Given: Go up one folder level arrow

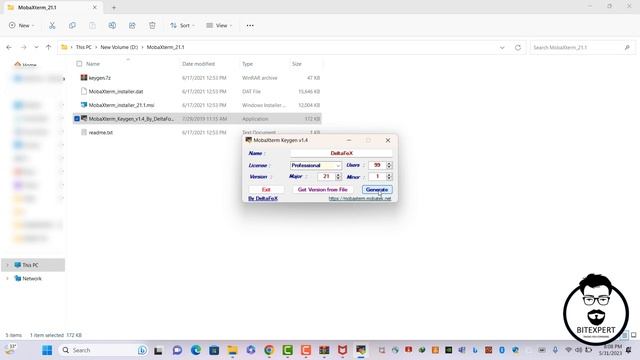Looking at the screenshot, I should 49,47.
